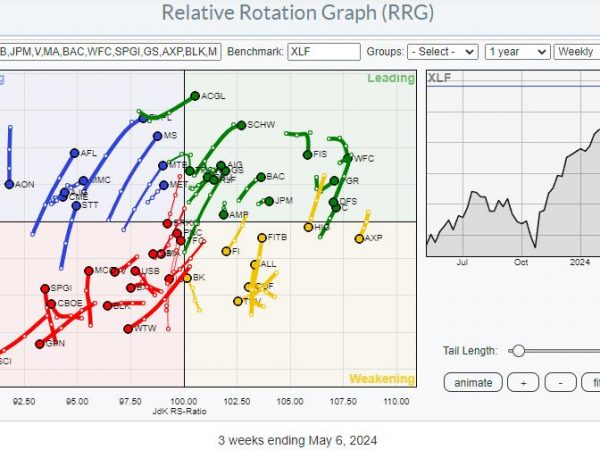600x450 pixels.
Task: Select the WTW data point
Action: (128, 329)
